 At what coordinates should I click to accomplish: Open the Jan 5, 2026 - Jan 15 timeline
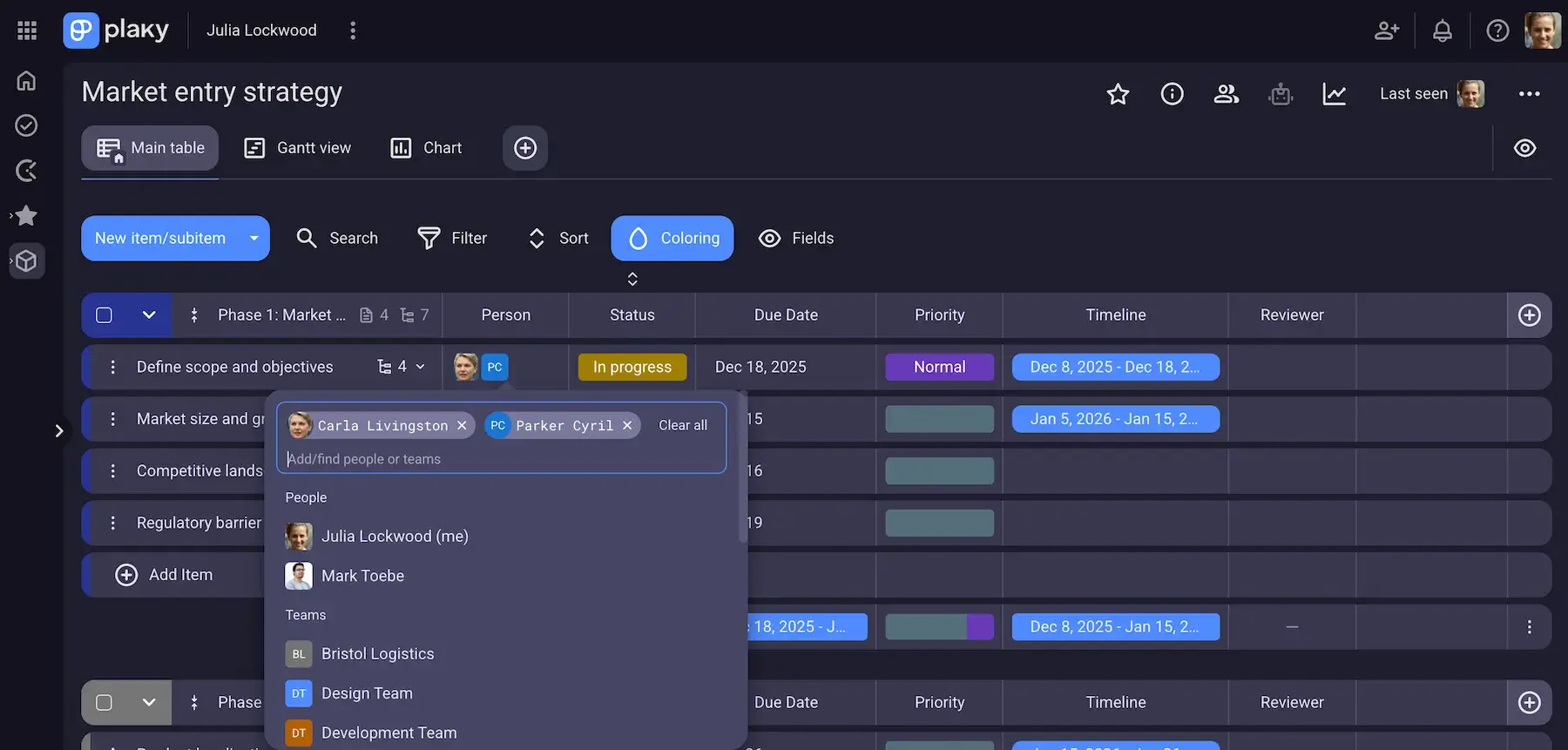coord(1116,419)
